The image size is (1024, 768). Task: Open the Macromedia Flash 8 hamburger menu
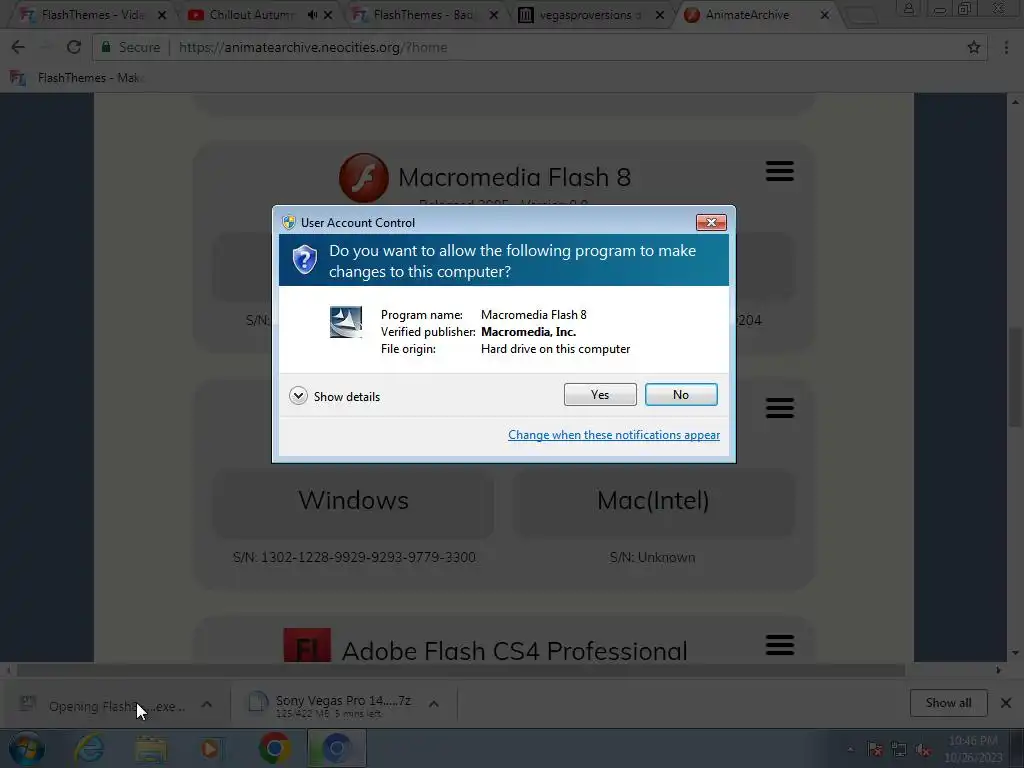(779, 171)
